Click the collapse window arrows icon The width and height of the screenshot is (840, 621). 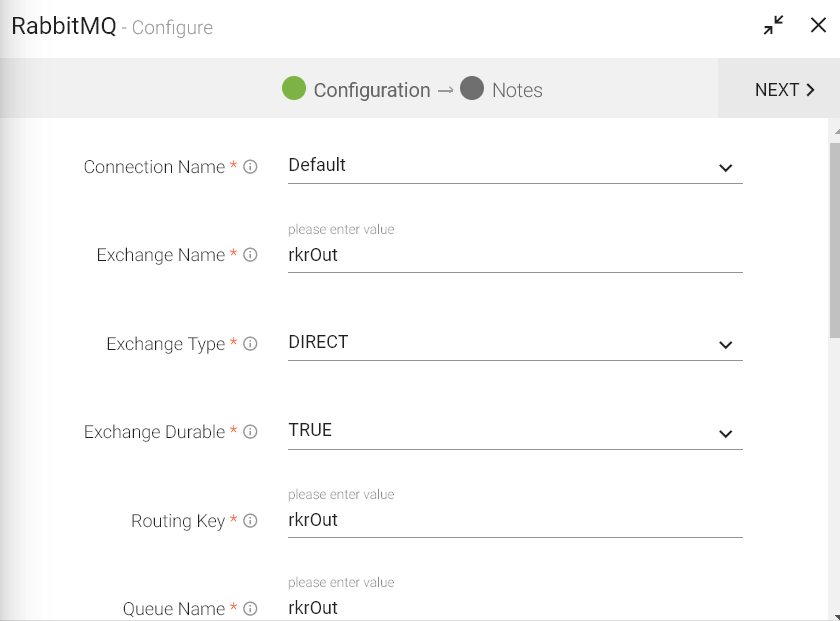click(x=772, y=26)
